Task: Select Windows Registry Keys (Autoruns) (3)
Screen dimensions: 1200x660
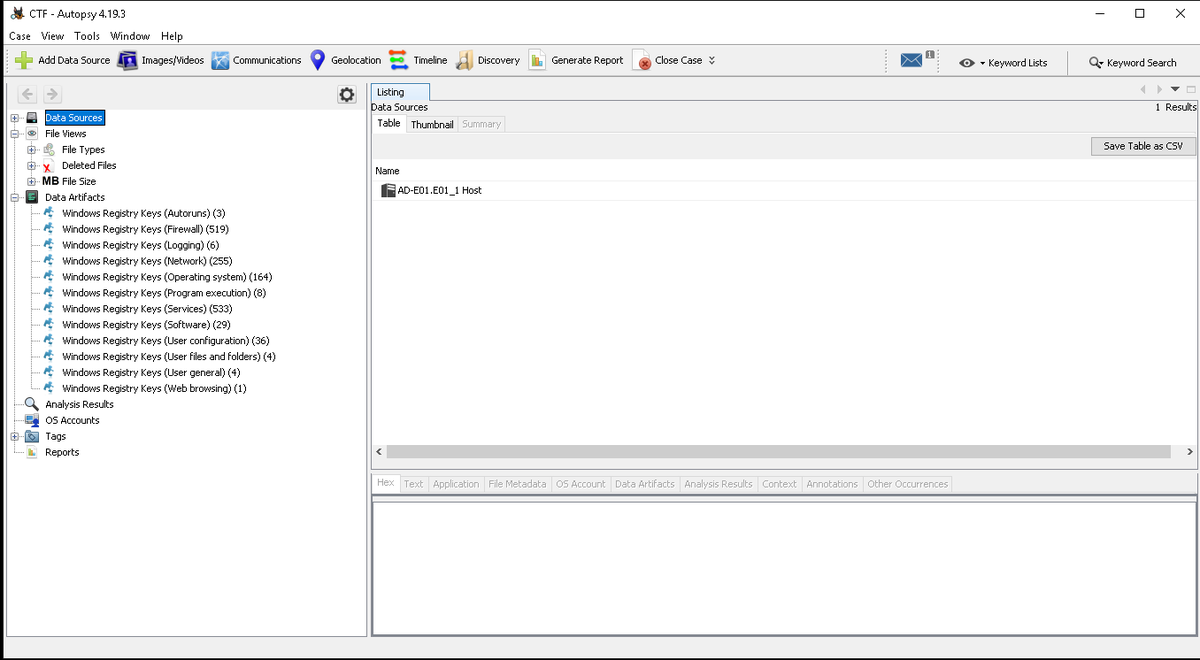Action: click(143, 213)
